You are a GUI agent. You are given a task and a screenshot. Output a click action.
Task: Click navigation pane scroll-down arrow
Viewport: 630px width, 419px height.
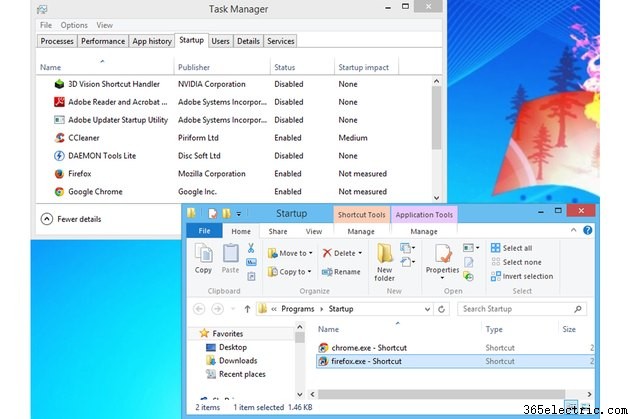[x=300, y=394]
